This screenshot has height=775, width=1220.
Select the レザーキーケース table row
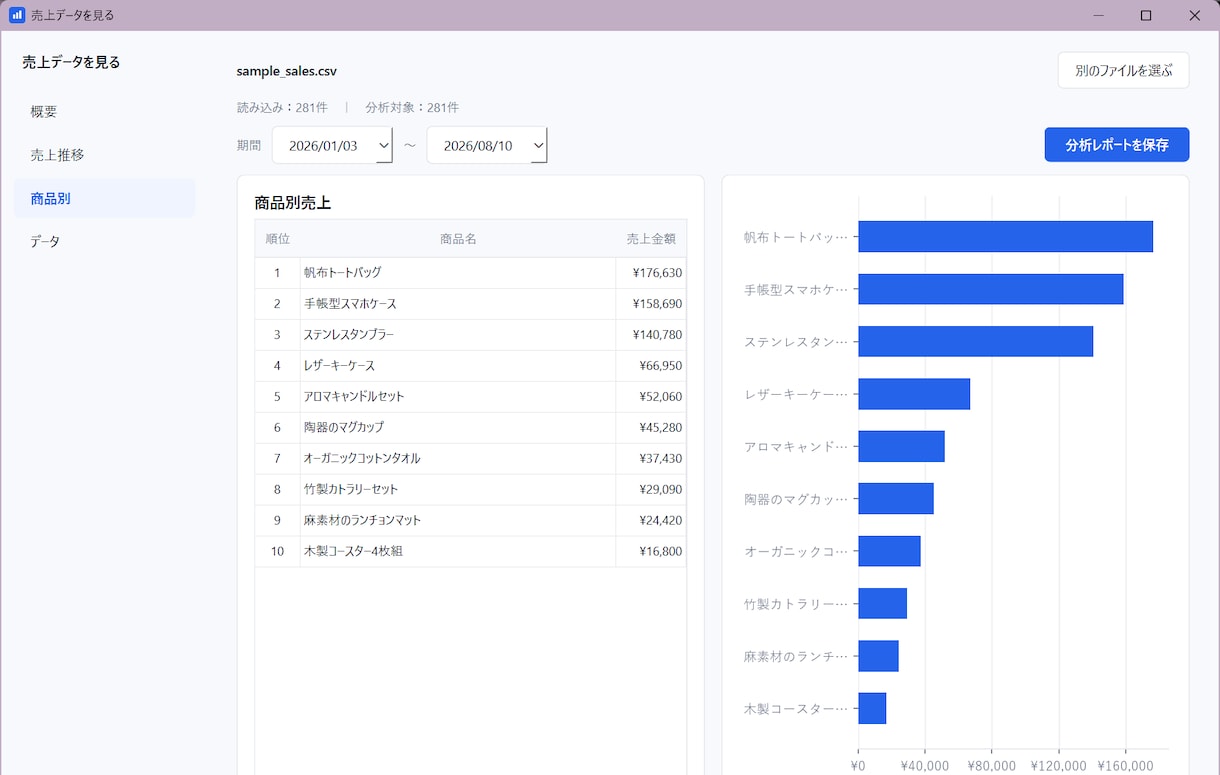point(471,366)
